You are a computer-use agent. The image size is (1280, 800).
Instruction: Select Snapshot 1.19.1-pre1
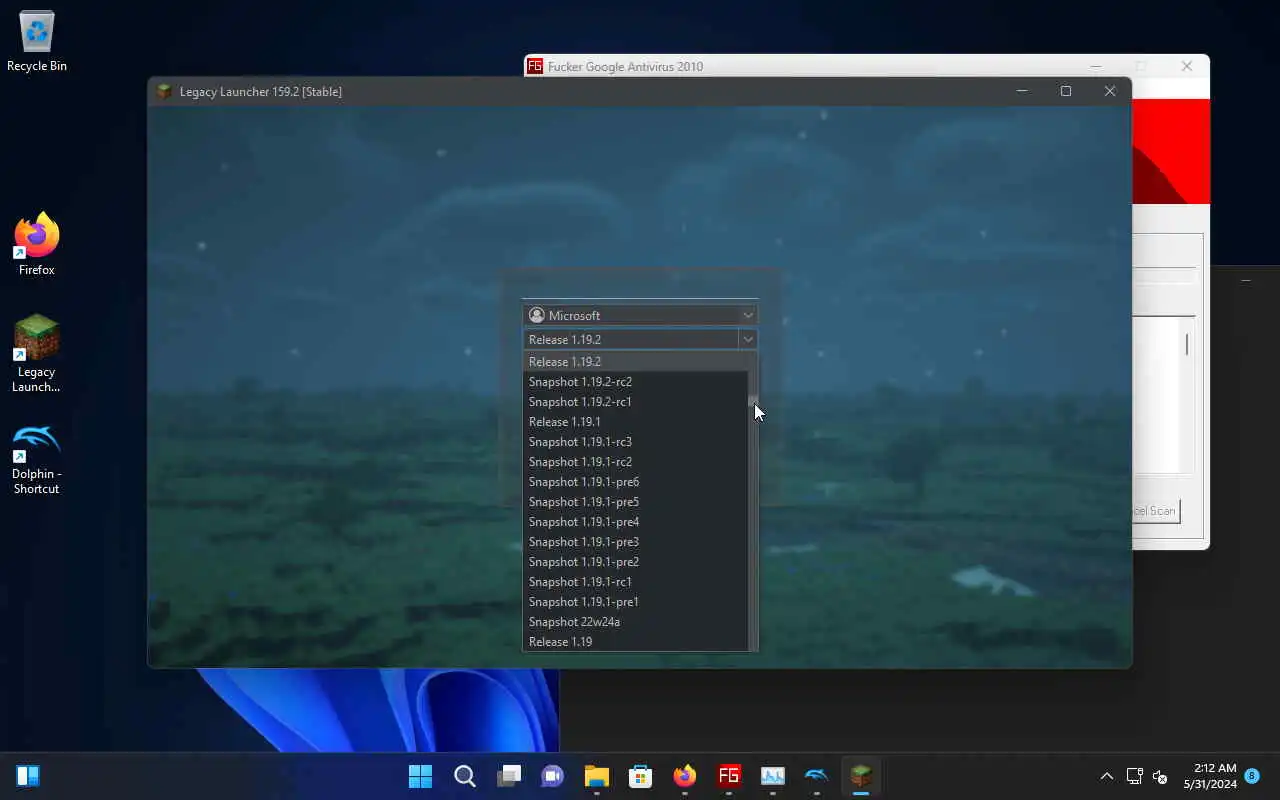635,602
